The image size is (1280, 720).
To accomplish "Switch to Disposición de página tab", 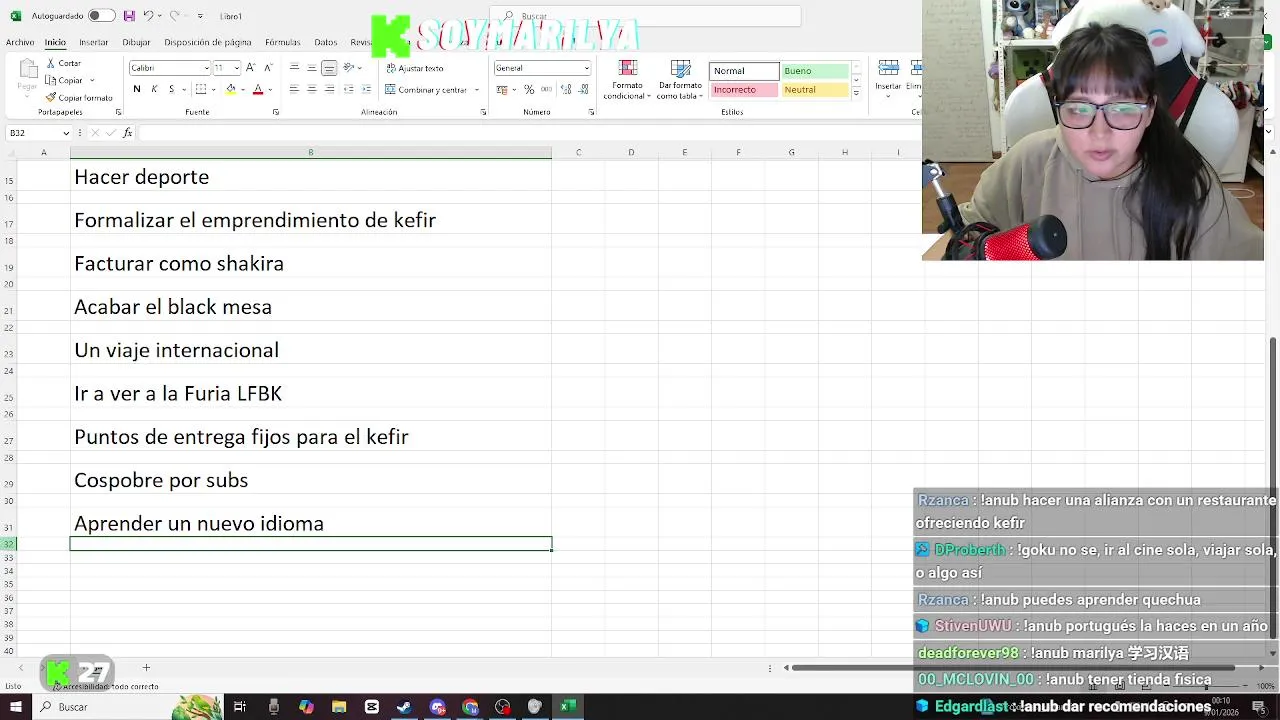I will click(x=208, y=42).
